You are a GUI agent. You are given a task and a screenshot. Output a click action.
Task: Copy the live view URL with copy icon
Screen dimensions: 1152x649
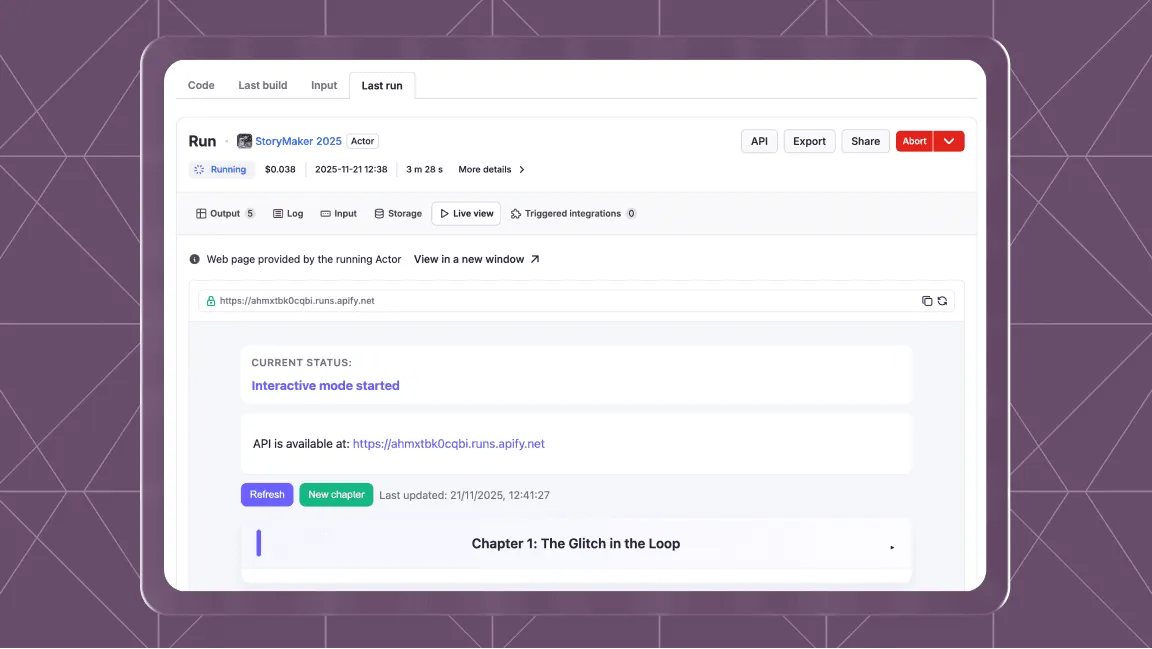(927, 301)
